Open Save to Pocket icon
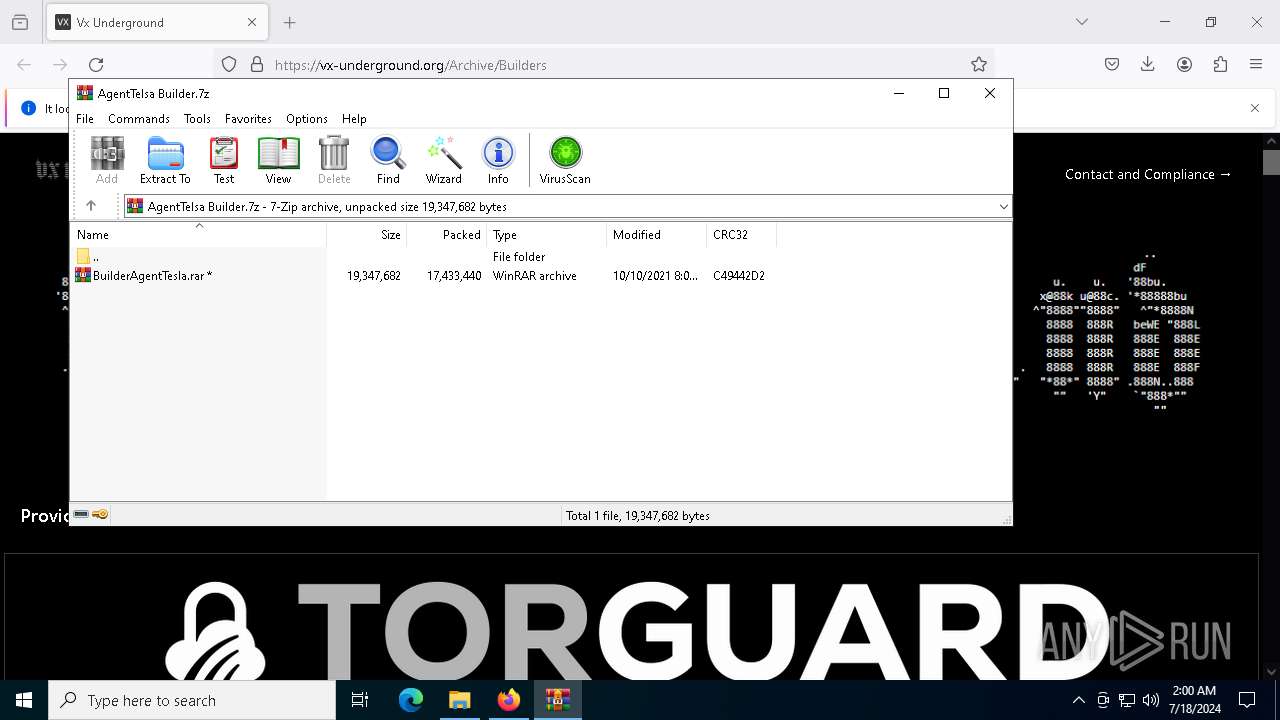This screenshot has height=720, width=1280. [1112, 64]
